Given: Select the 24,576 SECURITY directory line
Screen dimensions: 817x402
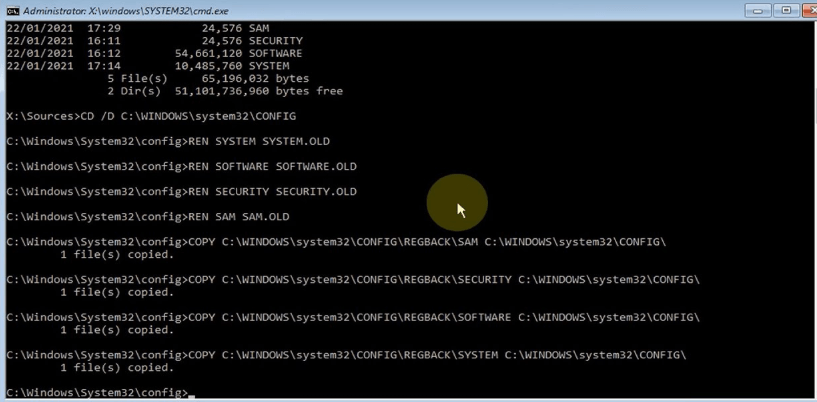Looking at the screenshot, I should coord(155,41).
